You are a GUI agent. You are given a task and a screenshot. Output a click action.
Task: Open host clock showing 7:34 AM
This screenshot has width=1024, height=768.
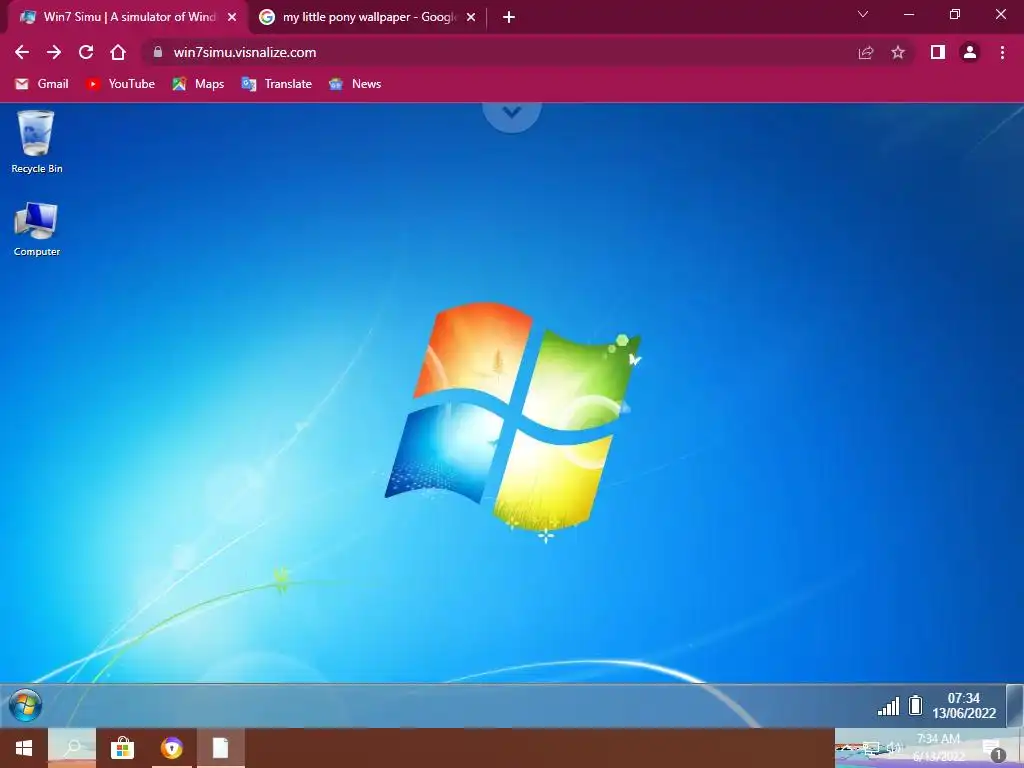click(x=938, y=748)
